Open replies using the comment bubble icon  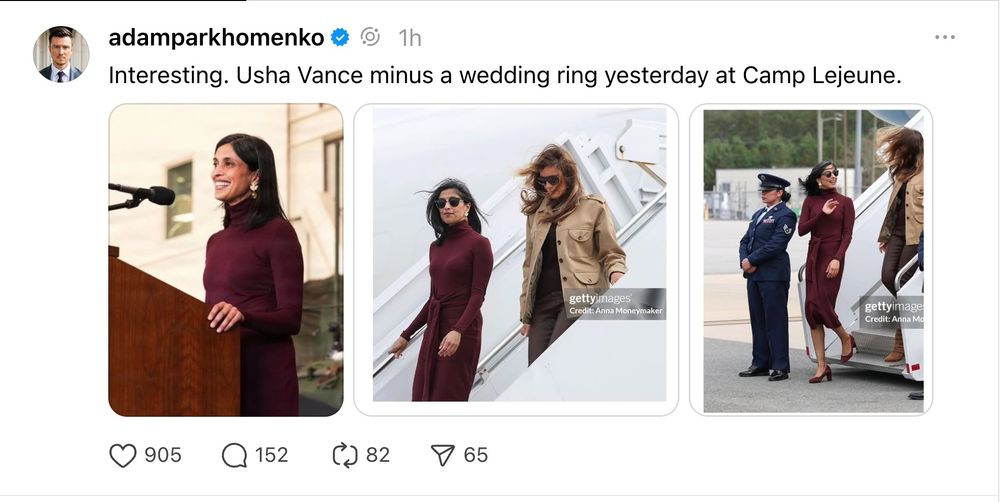tap(234, 456)
